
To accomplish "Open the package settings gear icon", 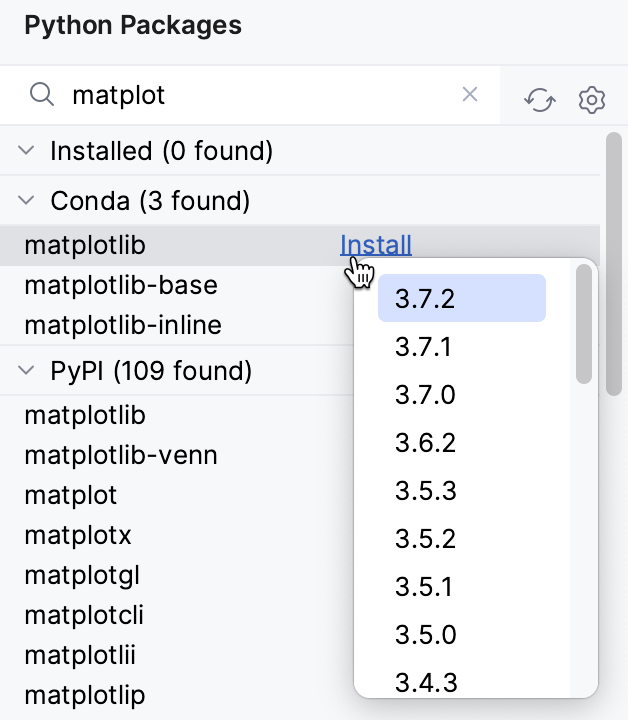I will point(592,100).
